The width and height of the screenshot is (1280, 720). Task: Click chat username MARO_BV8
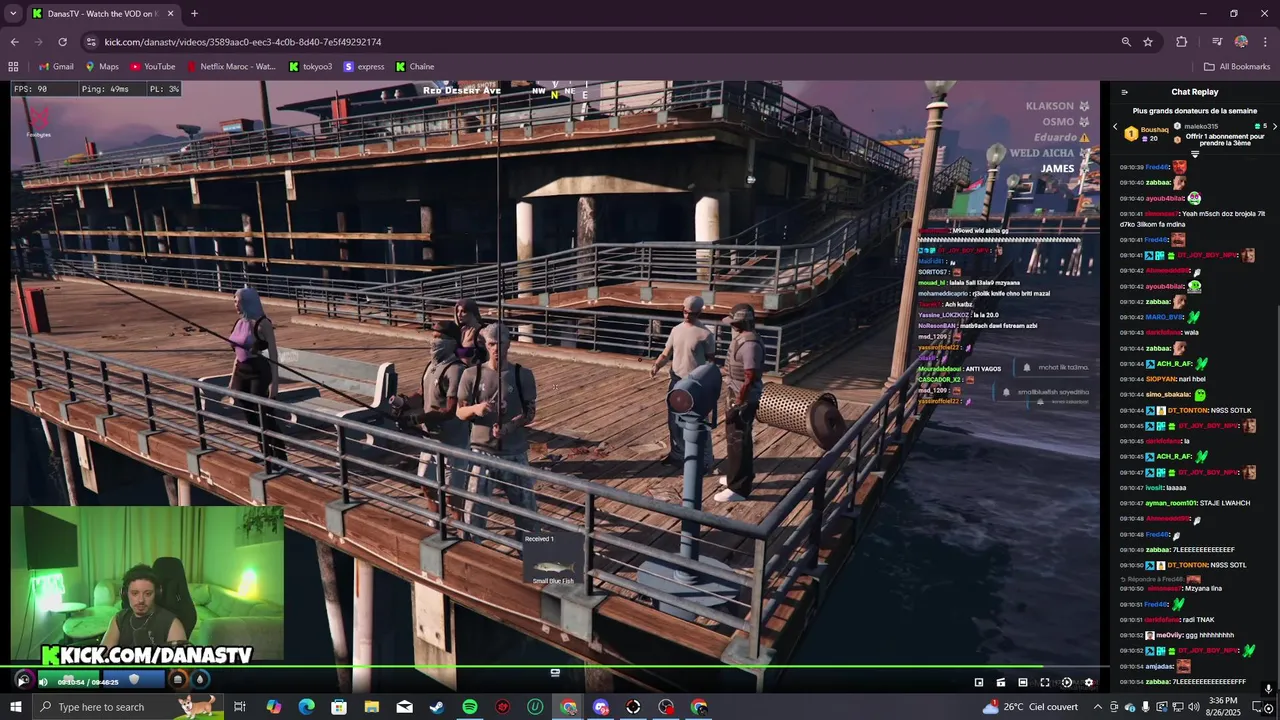pos(1165,317)
